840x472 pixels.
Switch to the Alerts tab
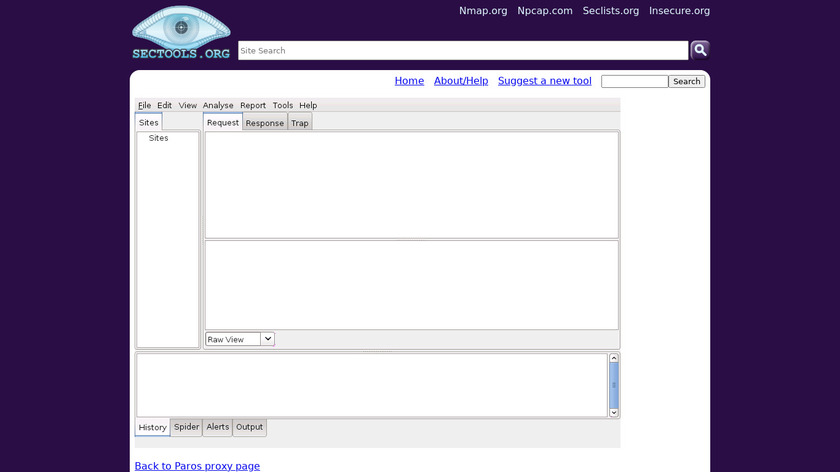click(x=218, y=427)
